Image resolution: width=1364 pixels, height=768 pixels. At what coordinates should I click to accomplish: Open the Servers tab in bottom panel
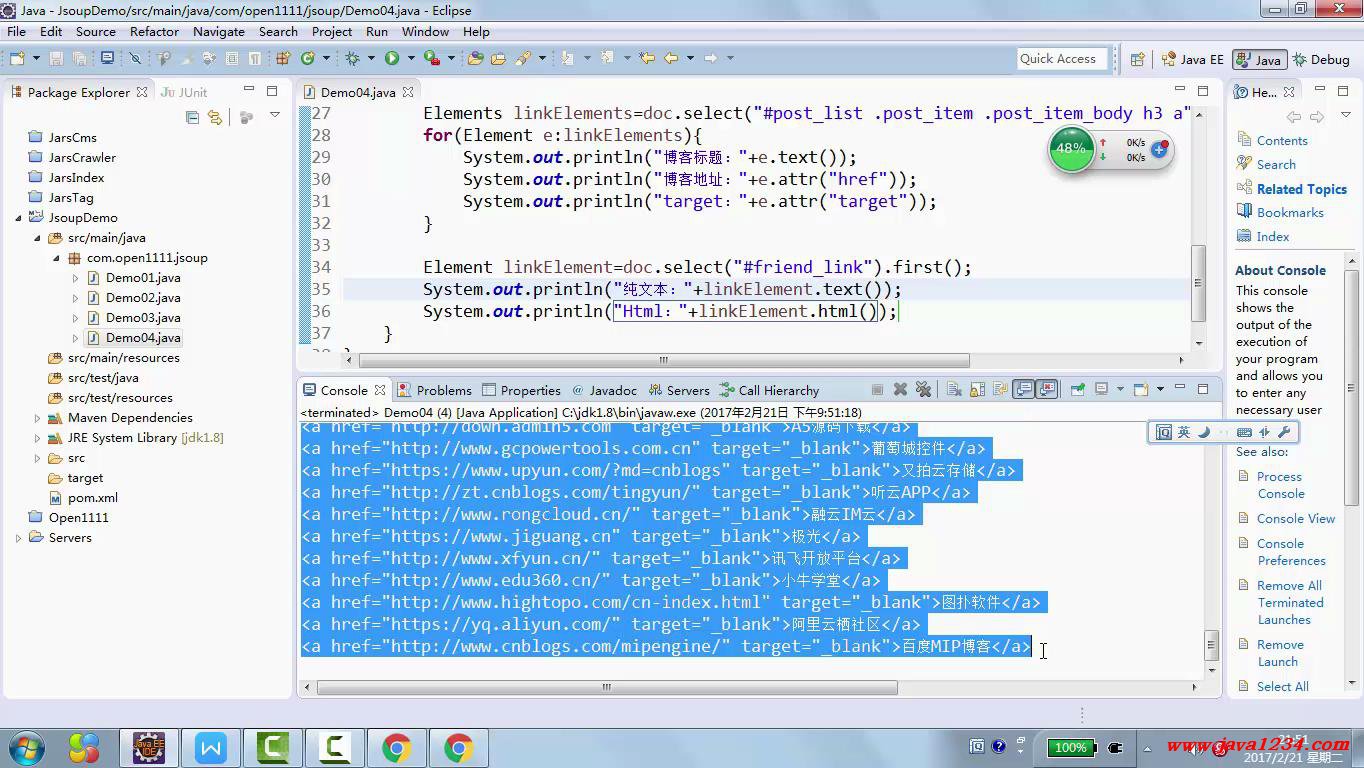point(679,390)
